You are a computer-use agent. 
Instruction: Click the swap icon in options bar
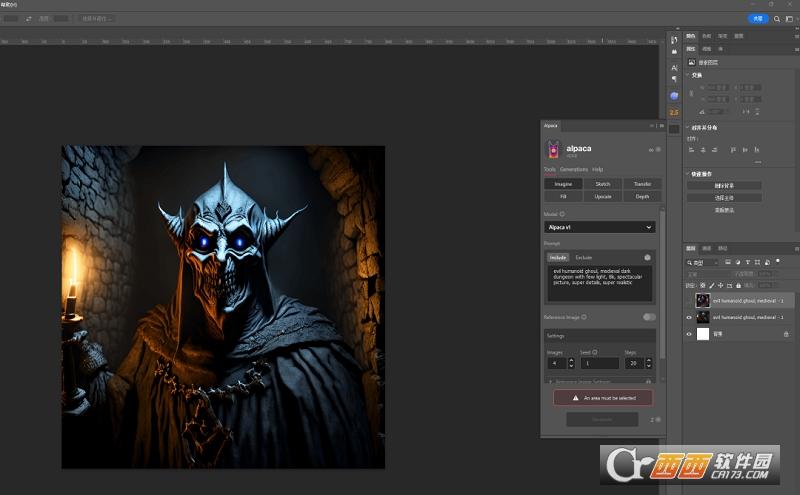pyautogui.click(x=29, y=19)
